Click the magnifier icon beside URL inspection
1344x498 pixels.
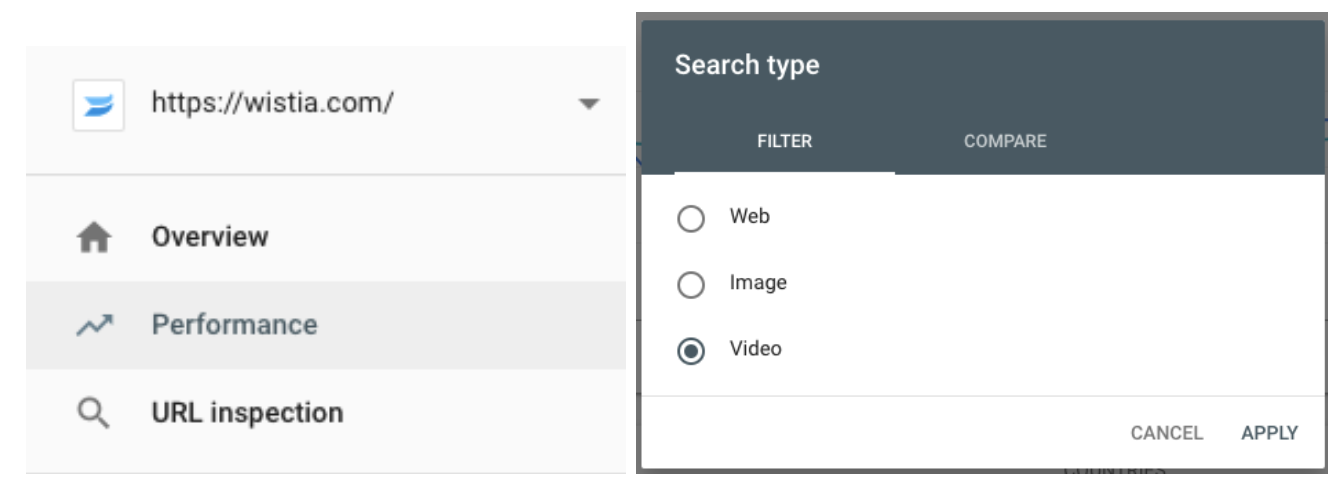(94, 413)
